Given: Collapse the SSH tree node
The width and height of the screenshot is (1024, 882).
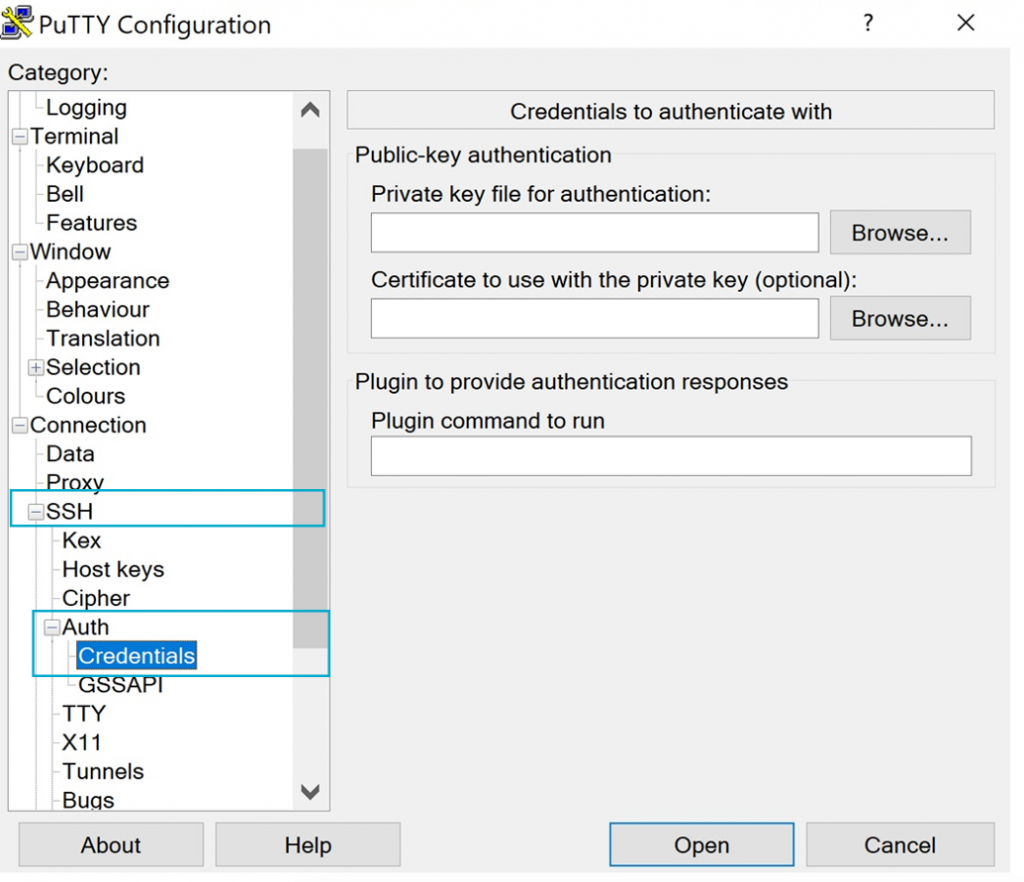Looking at the screenshot, I should coord(36,512).
